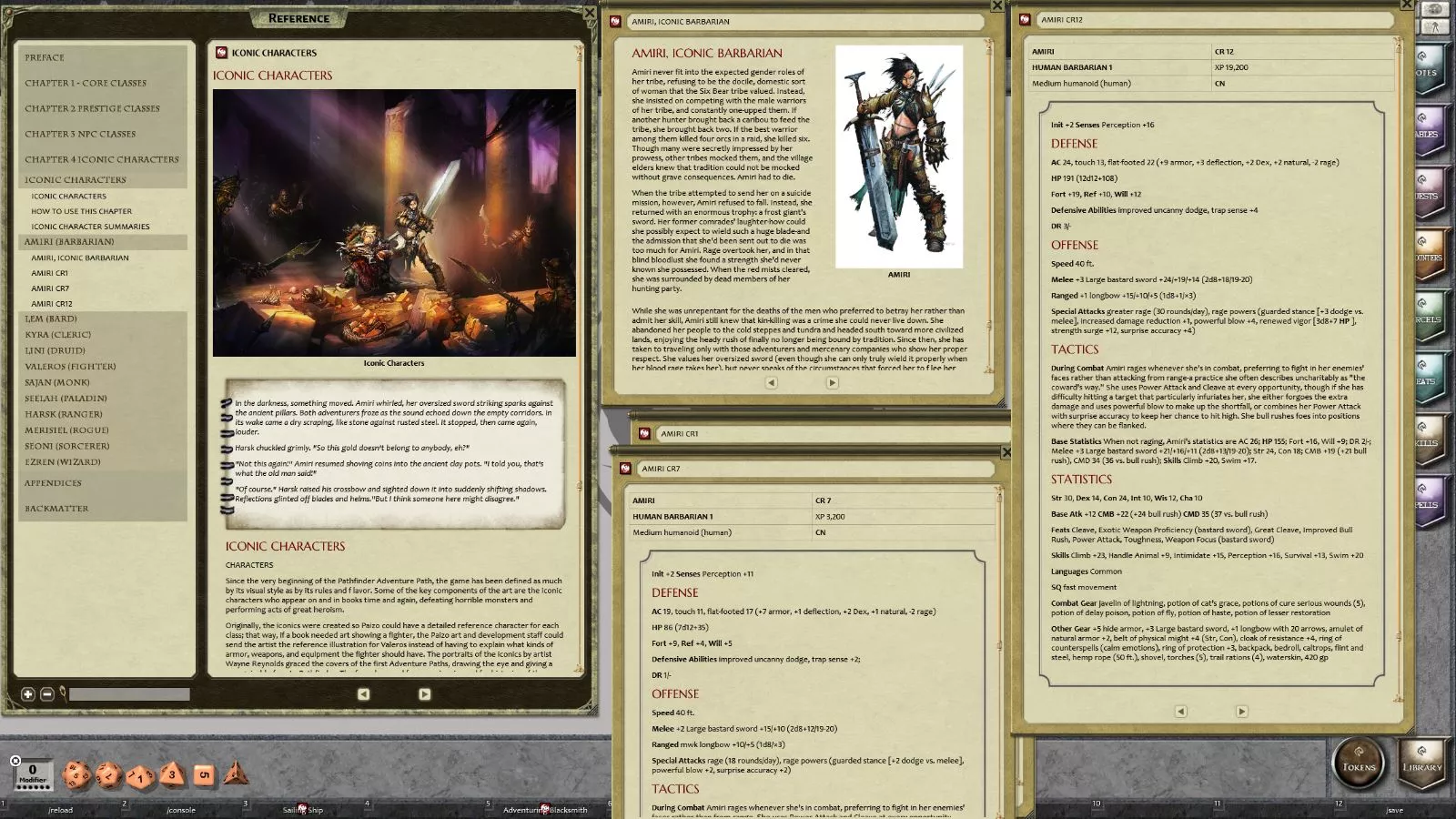Viewport: 1456px width, 819px height.
Task: Open the Spells sidebar button
Action: tap(1428, 500)
